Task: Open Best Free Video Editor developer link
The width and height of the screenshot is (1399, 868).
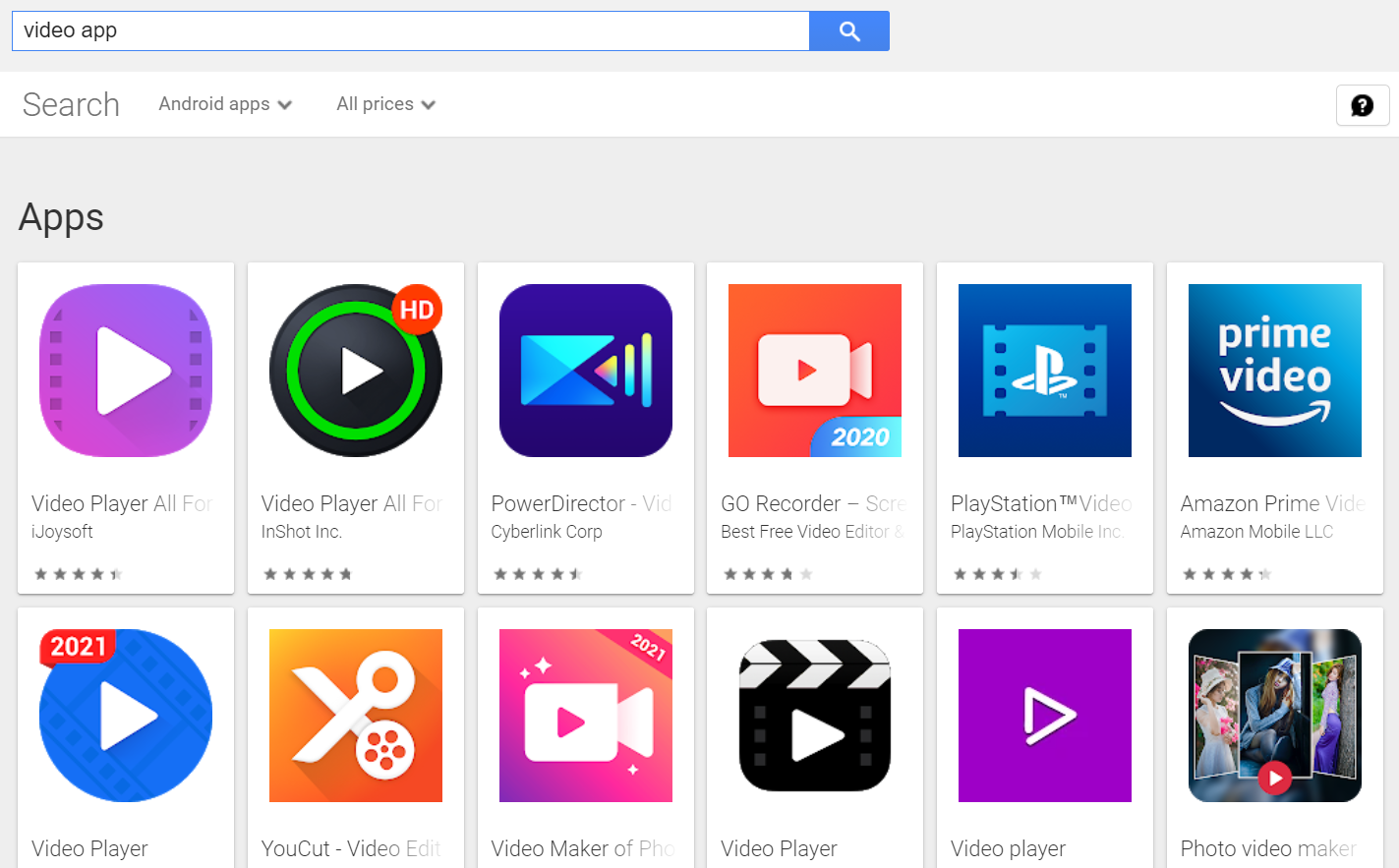Action: click(812, 532)
